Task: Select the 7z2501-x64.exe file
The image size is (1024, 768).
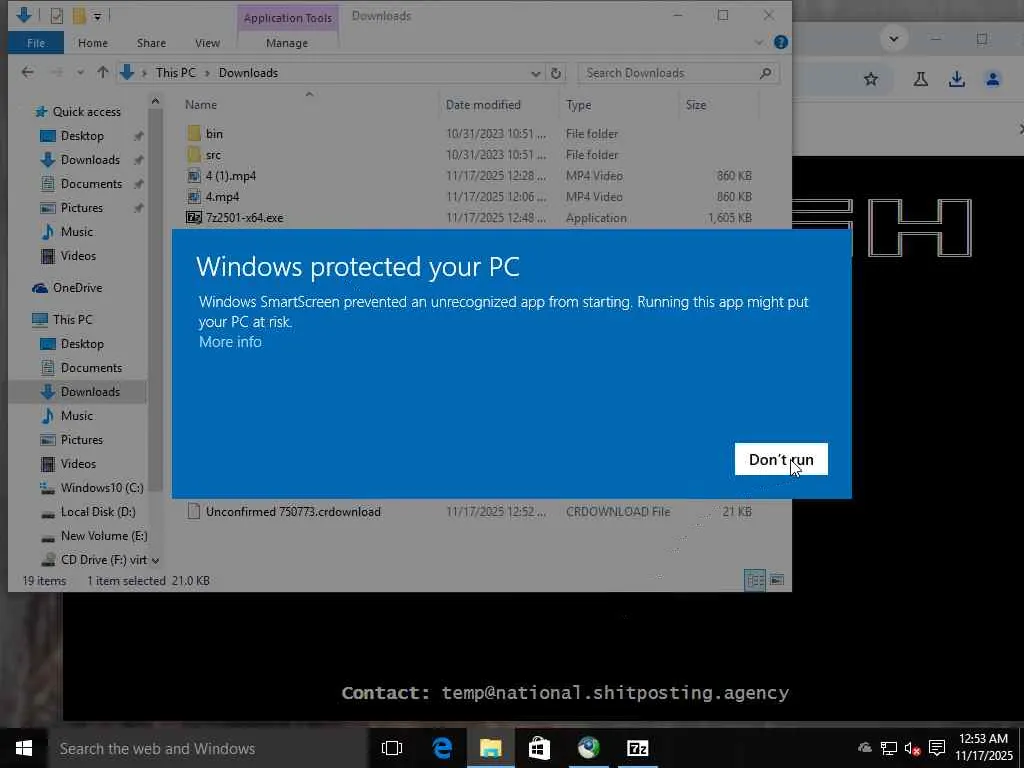Action: [x=244, y=217]
